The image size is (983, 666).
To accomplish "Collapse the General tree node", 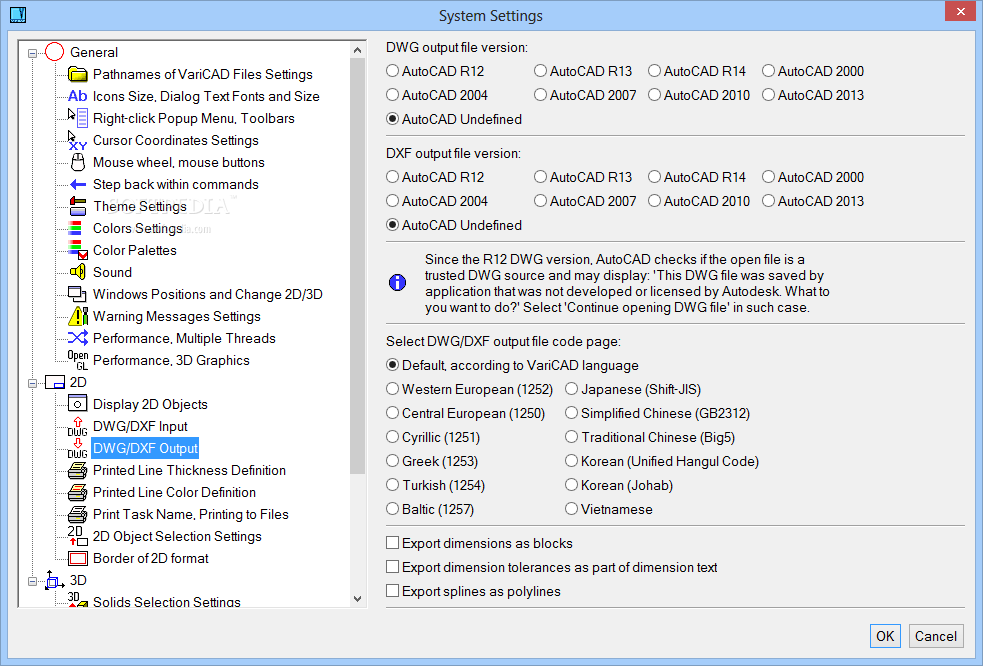I will tap(32, 53).
